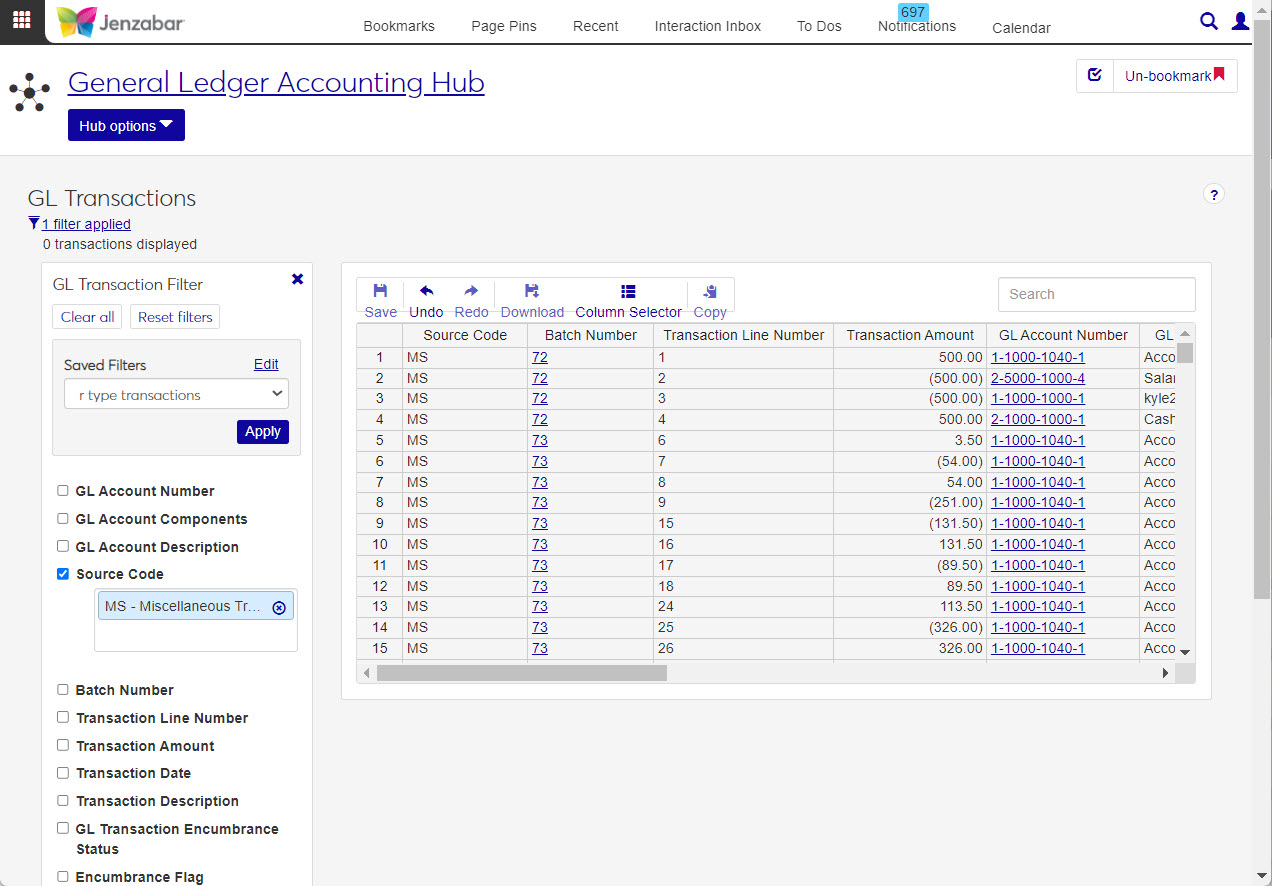Open the user profile icon
This screenshot has height=886, width=1272.
(1240, 21)
